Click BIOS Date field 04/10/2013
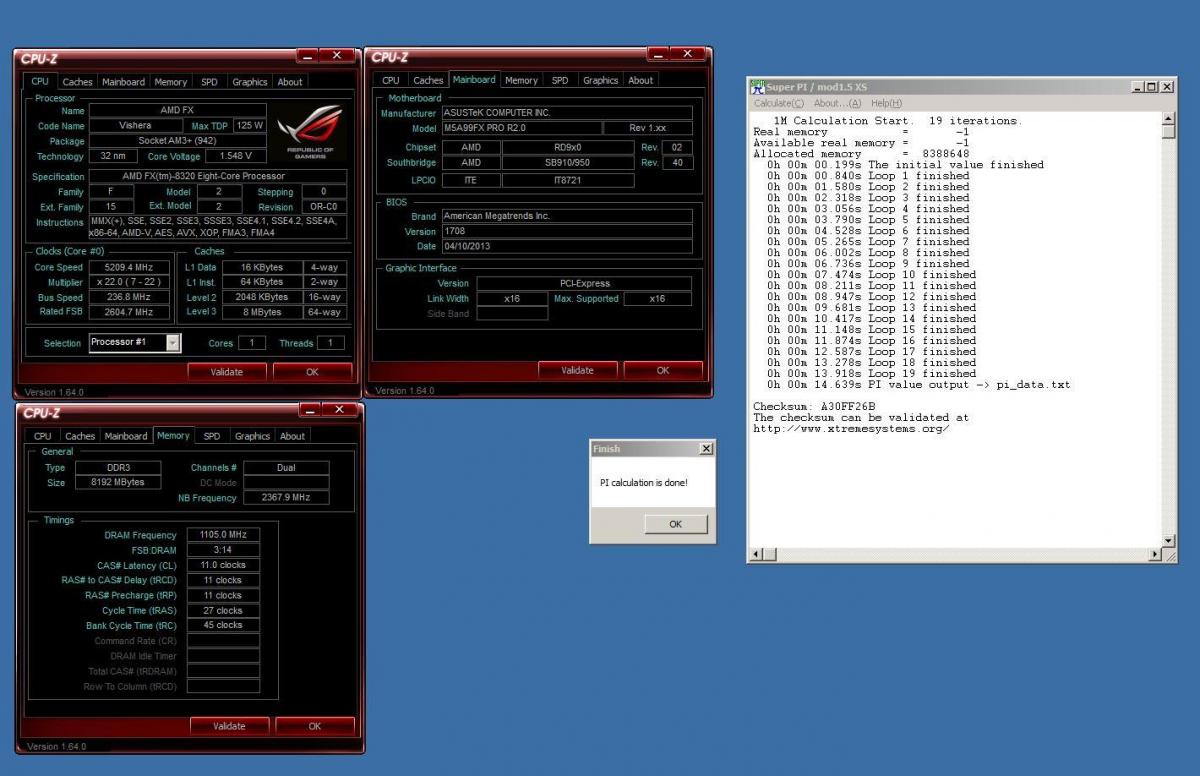This screenshot has width=1200, height=776. pyautogui.click(x=567, y=246)
